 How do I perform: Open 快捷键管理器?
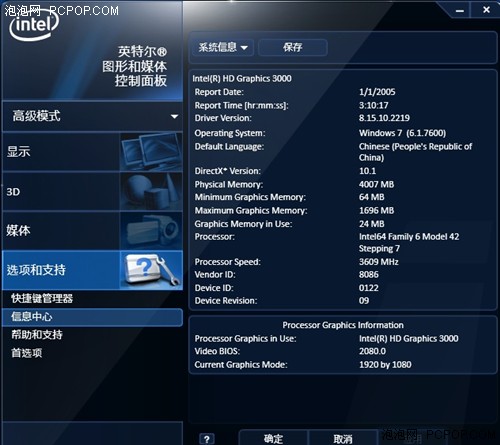tap(42, 298)
